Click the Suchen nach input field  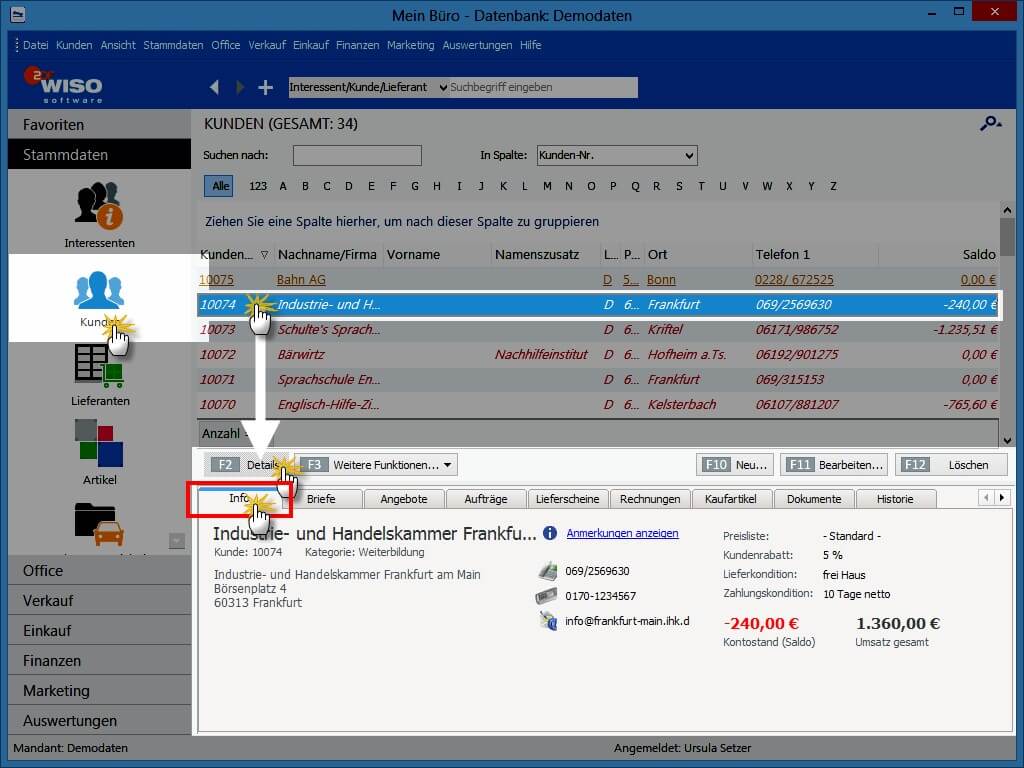[357, 155]
